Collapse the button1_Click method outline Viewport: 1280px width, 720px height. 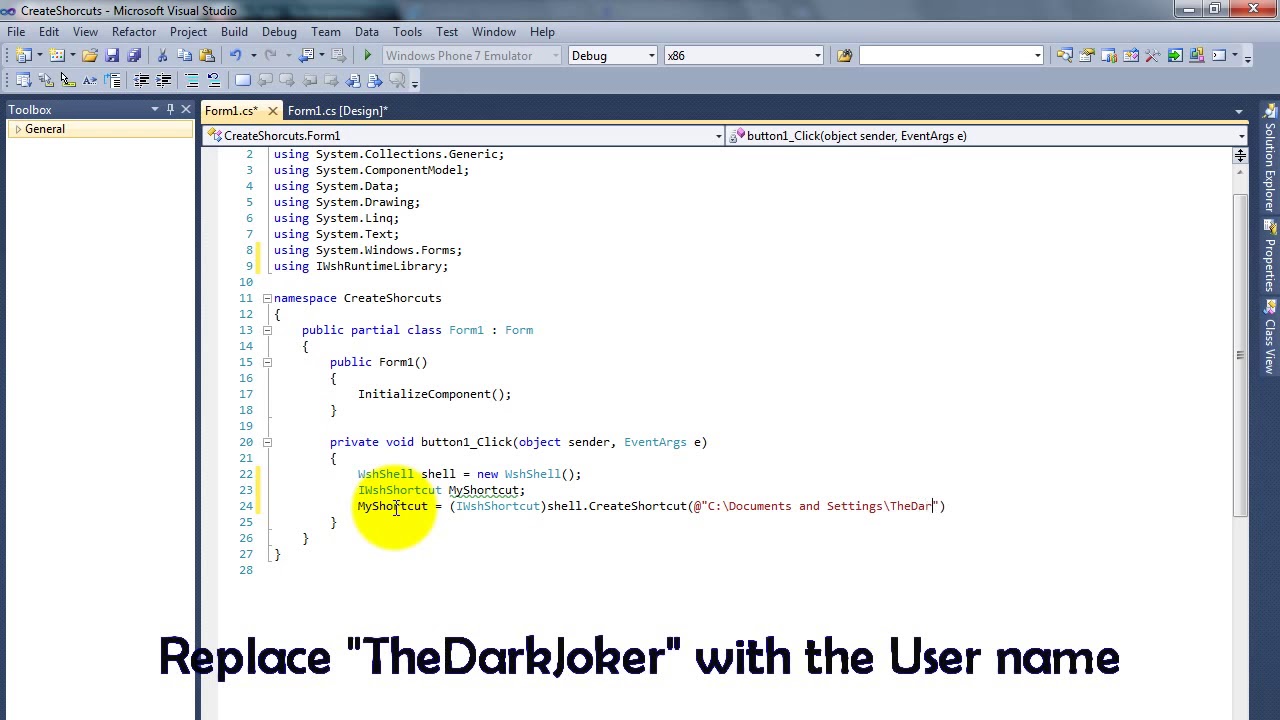[267, 442]
